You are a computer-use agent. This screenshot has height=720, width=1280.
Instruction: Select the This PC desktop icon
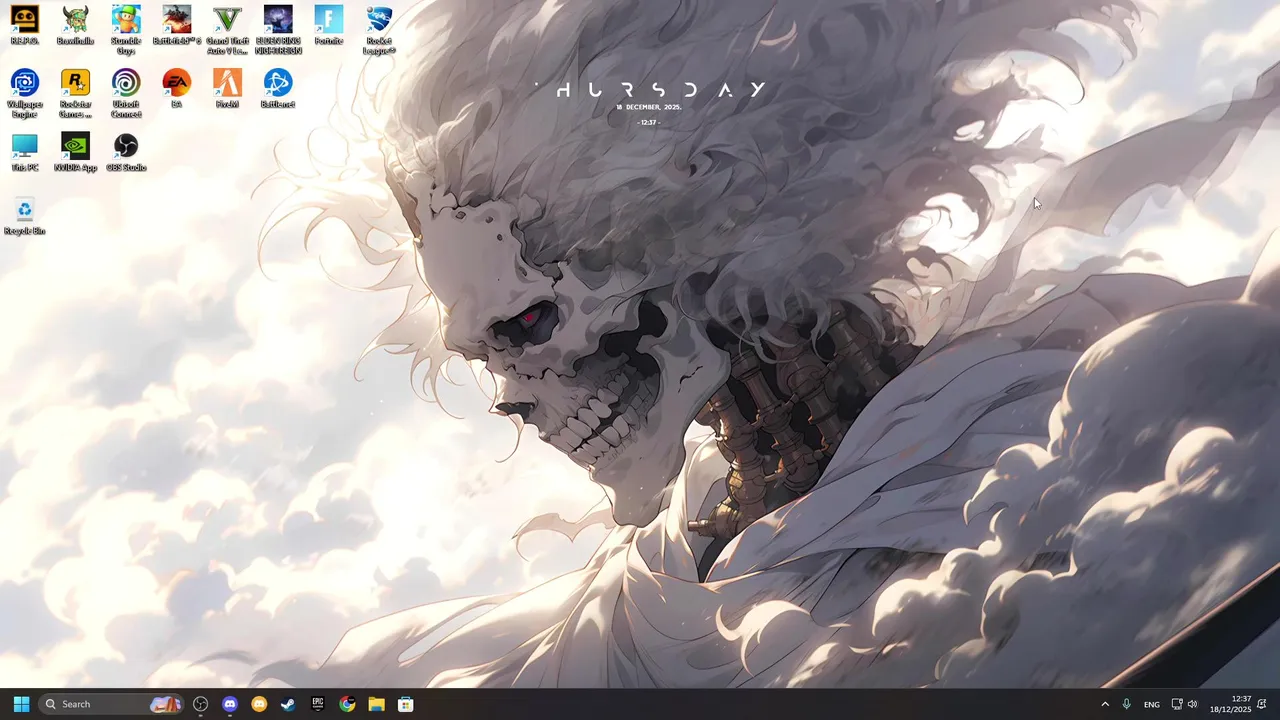[x=25, y=152]
